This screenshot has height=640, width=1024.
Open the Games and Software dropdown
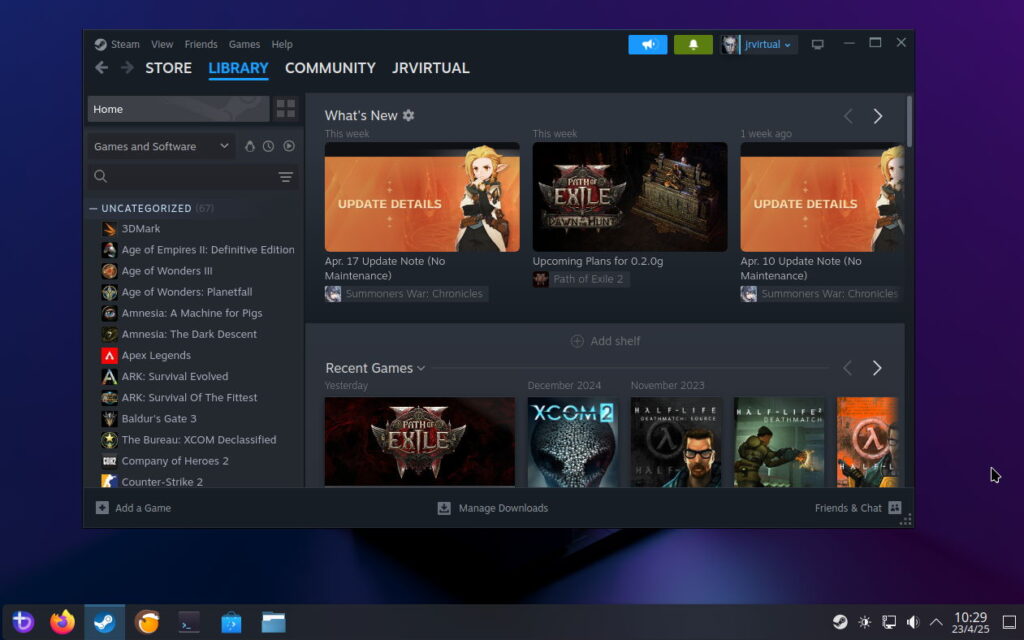[160, 146]
